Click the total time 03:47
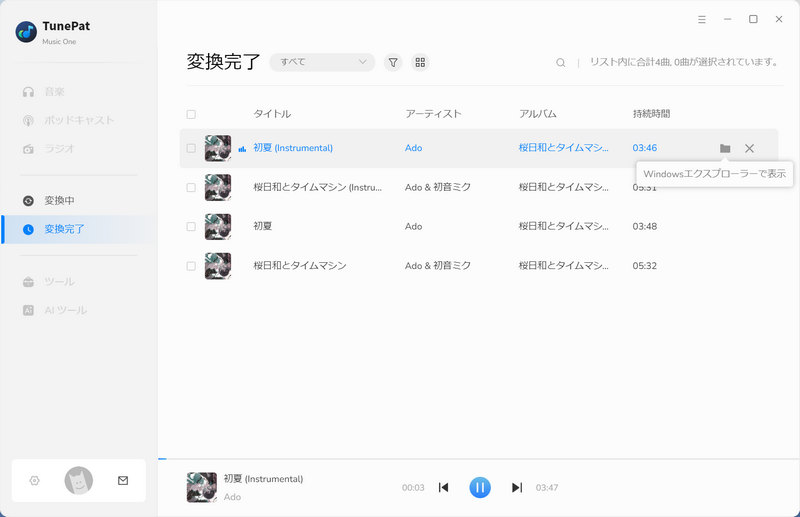800x517 pixels. click(x=546, y=488)
